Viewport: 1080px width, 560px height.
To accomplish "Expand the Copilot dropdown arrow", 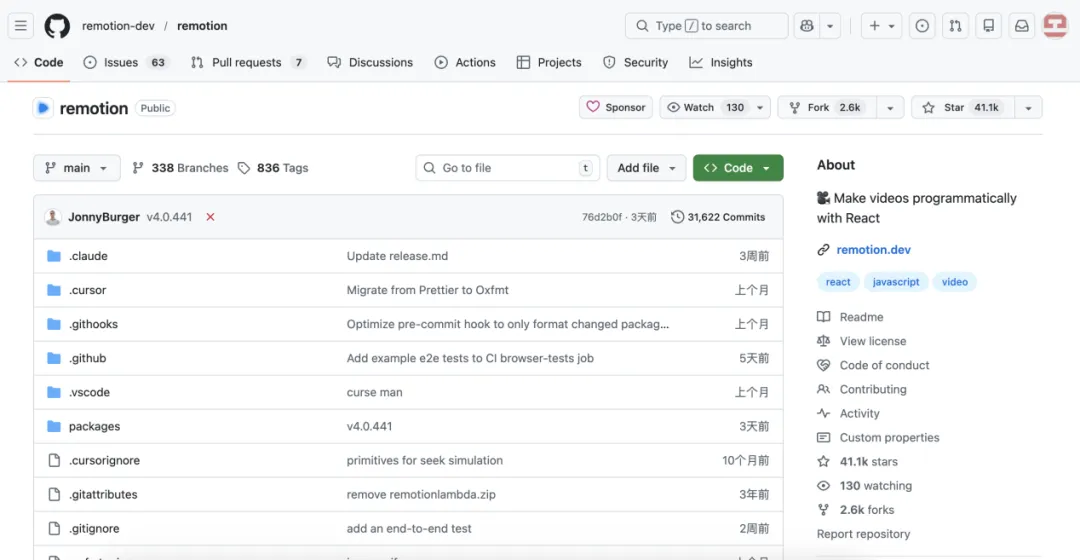I will pos(830,25).
